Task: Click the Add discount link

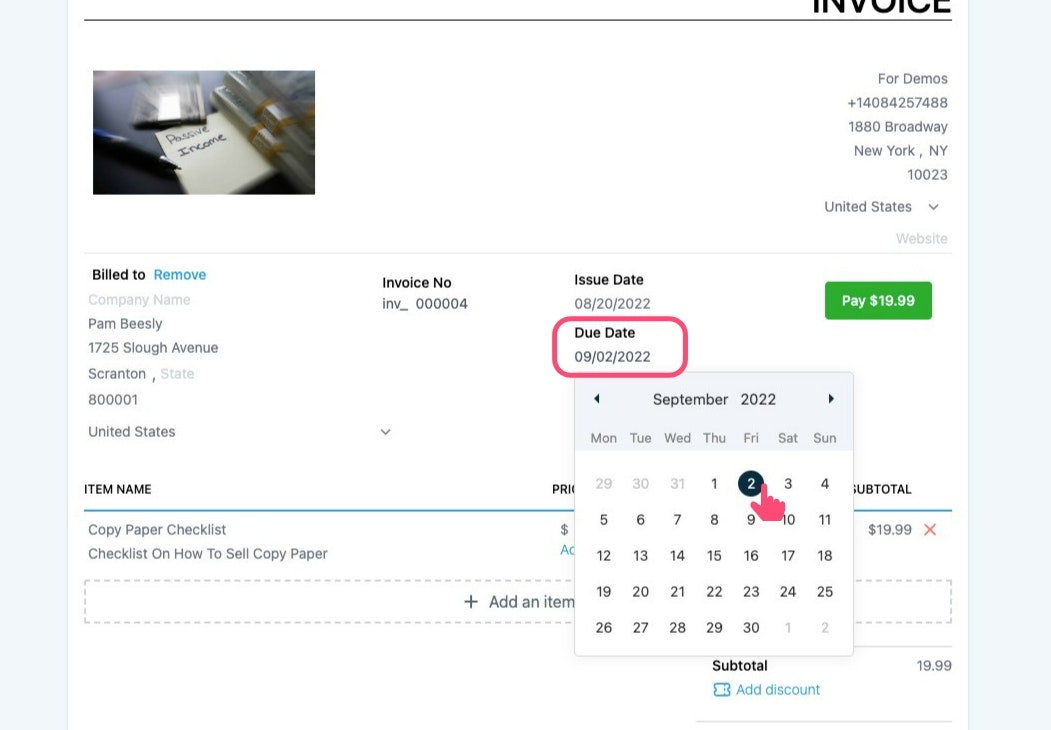Action: (767, 690)
